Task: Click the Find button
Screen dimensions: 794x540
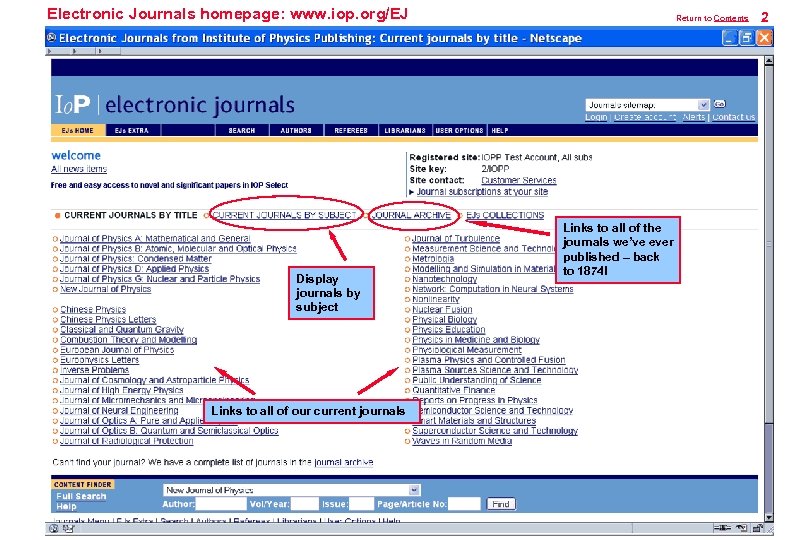Action: [x=501, y=504]
